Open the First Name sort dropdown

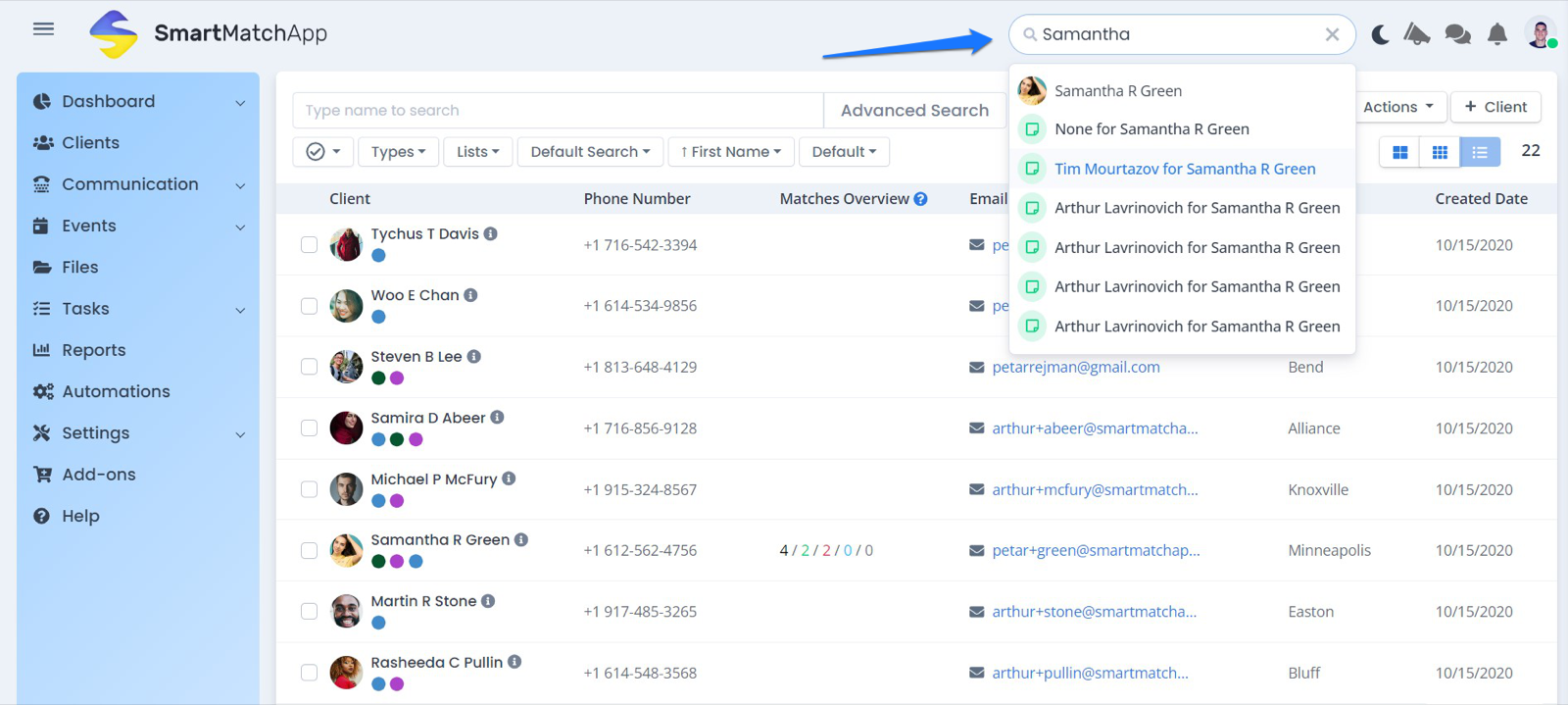(731, 152)
